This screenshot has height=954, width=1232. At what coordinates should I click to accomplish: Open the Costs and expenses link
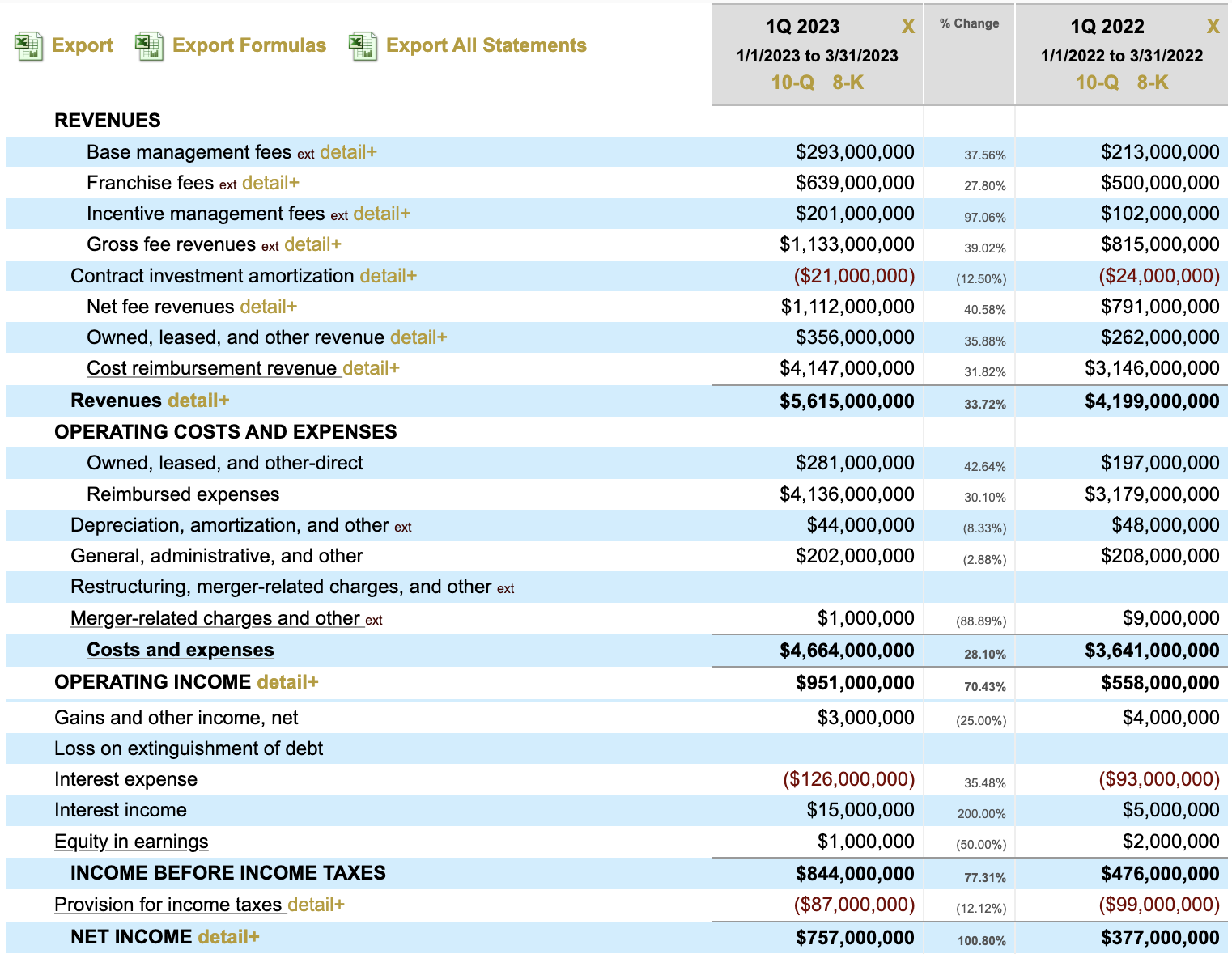click(180, 650)
